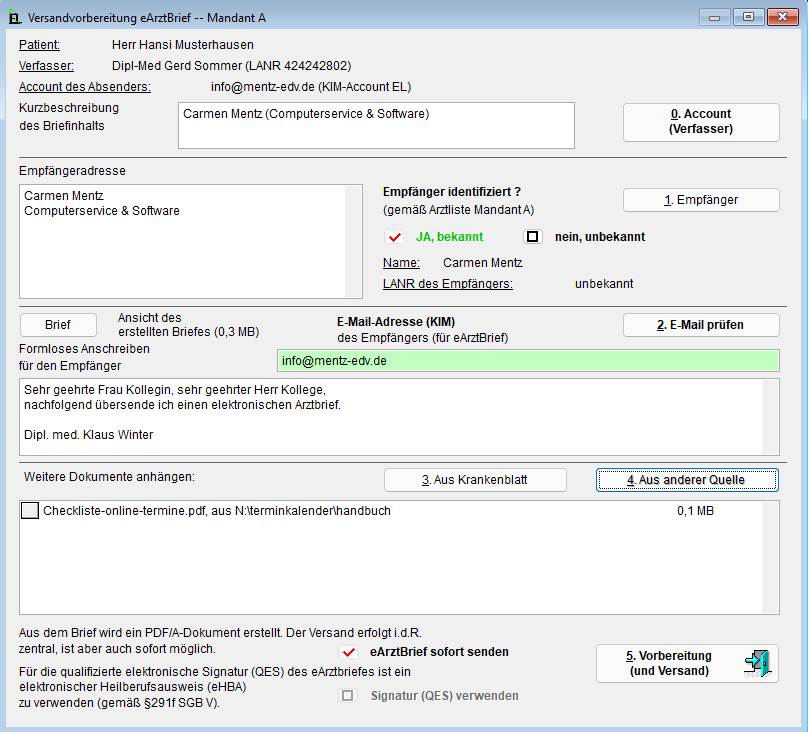Image resolution: width=808 pixels, height=732 pixels.
Task: Focus the green KIM e-mail address field
Action: 528,360
